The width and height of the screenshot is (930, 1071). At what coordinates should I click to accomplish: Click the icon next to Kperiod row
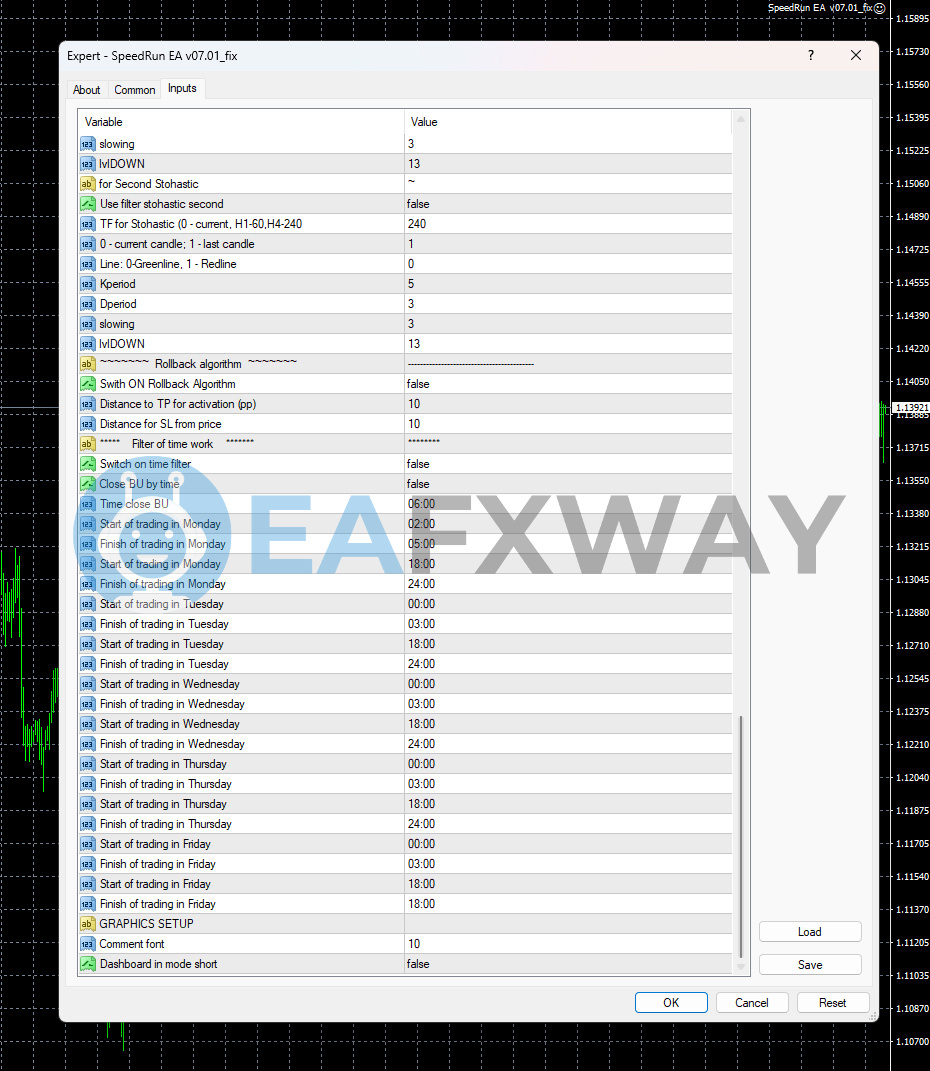tap(88, 284)
